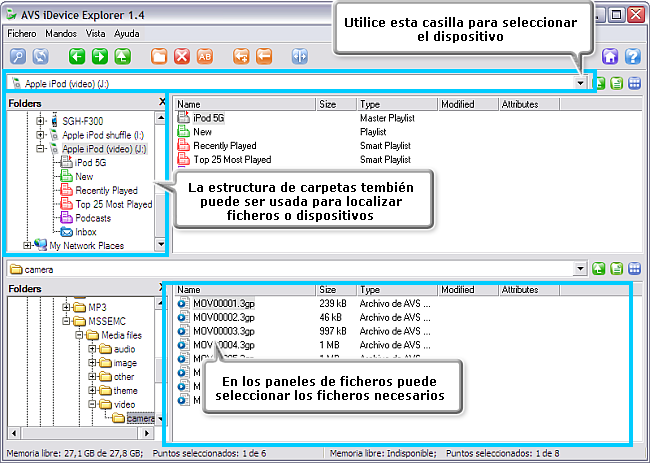The width and height of the screenshot is (650, 463).
Task: Open the Vista menu
Action: pos(95,34)
